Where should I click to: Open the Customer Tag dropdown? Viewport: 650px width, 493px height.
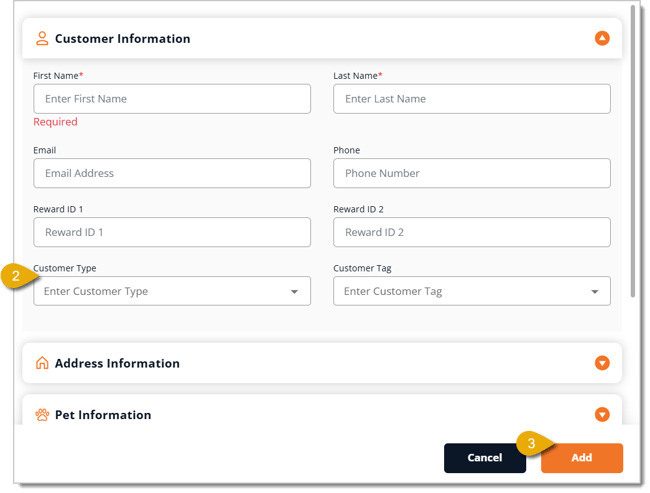pyautogui.click(x=472, y=291)
